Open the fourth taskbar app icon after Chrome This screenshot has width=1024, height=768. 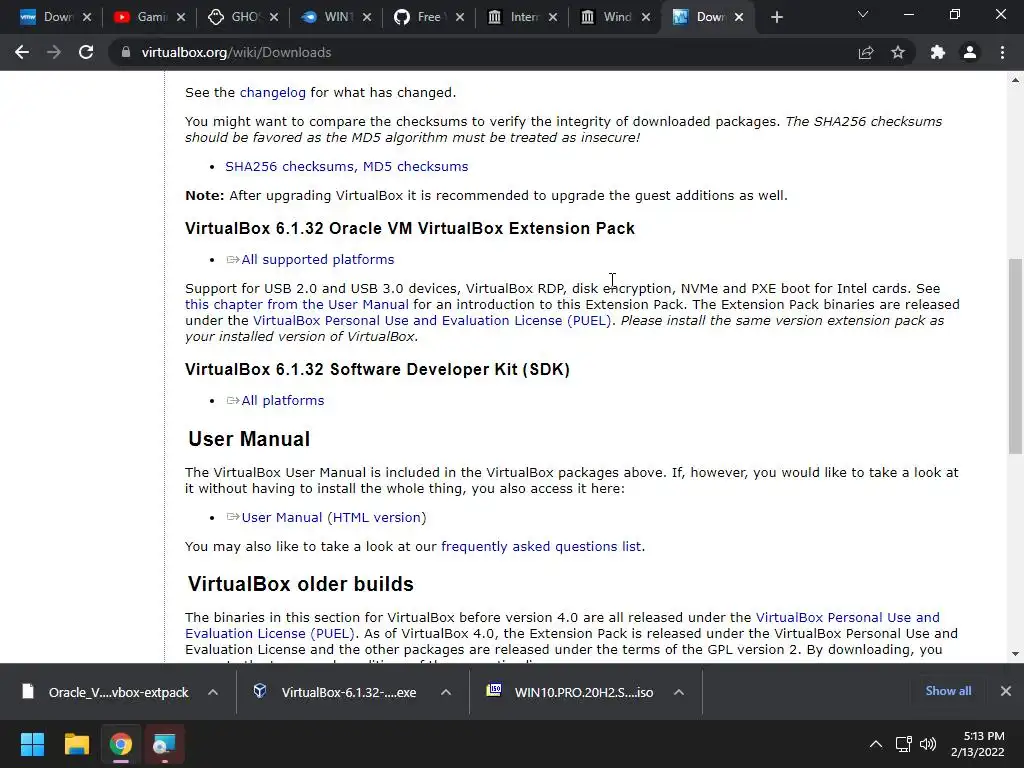(164, 744)
